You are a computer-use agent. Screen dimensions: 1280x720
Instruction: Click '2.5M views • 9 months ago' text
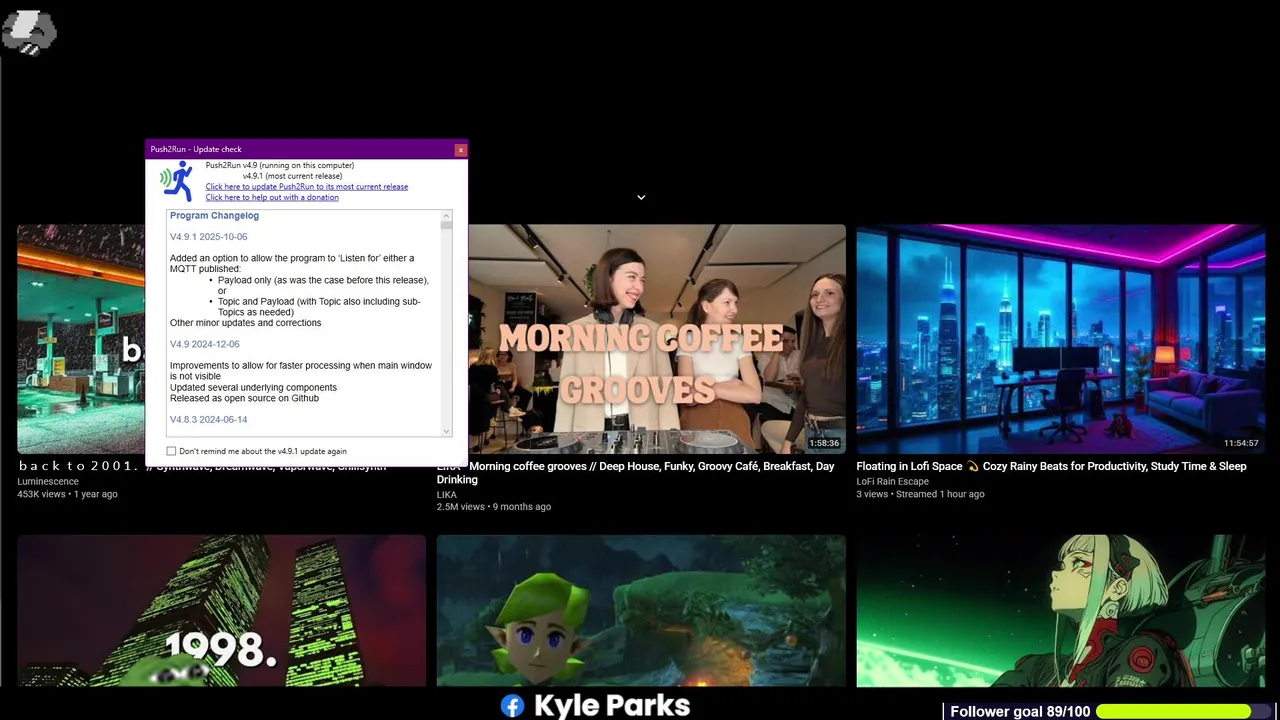[x=494, y=507]
